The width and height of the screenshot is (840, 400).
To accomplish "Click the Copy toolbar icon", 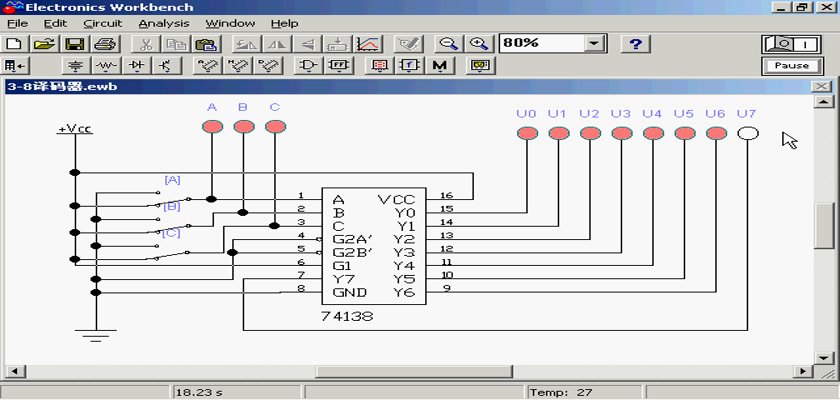I will 175,44.
